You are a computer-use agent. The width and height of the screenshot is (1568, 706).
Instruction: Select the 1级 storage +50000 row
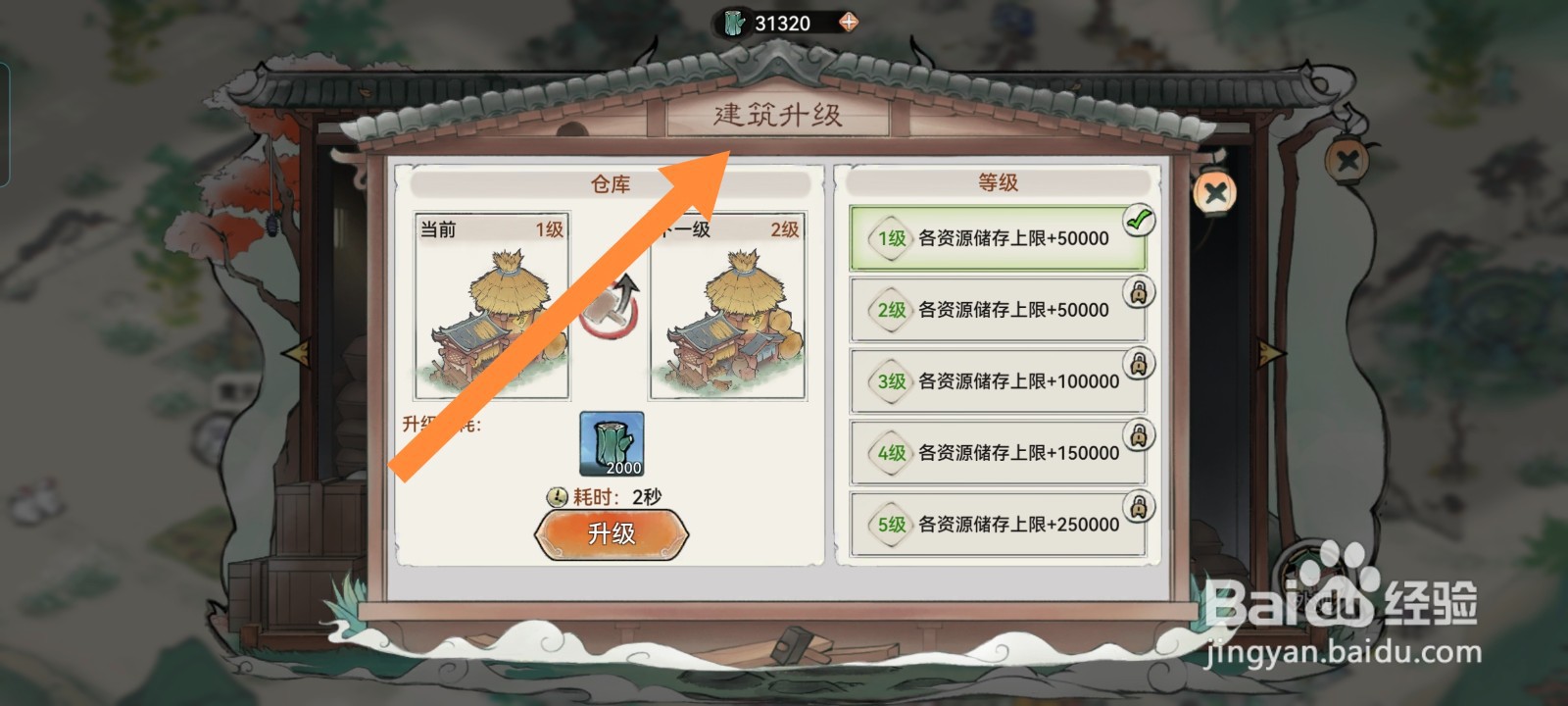click(x=998, y=238)
